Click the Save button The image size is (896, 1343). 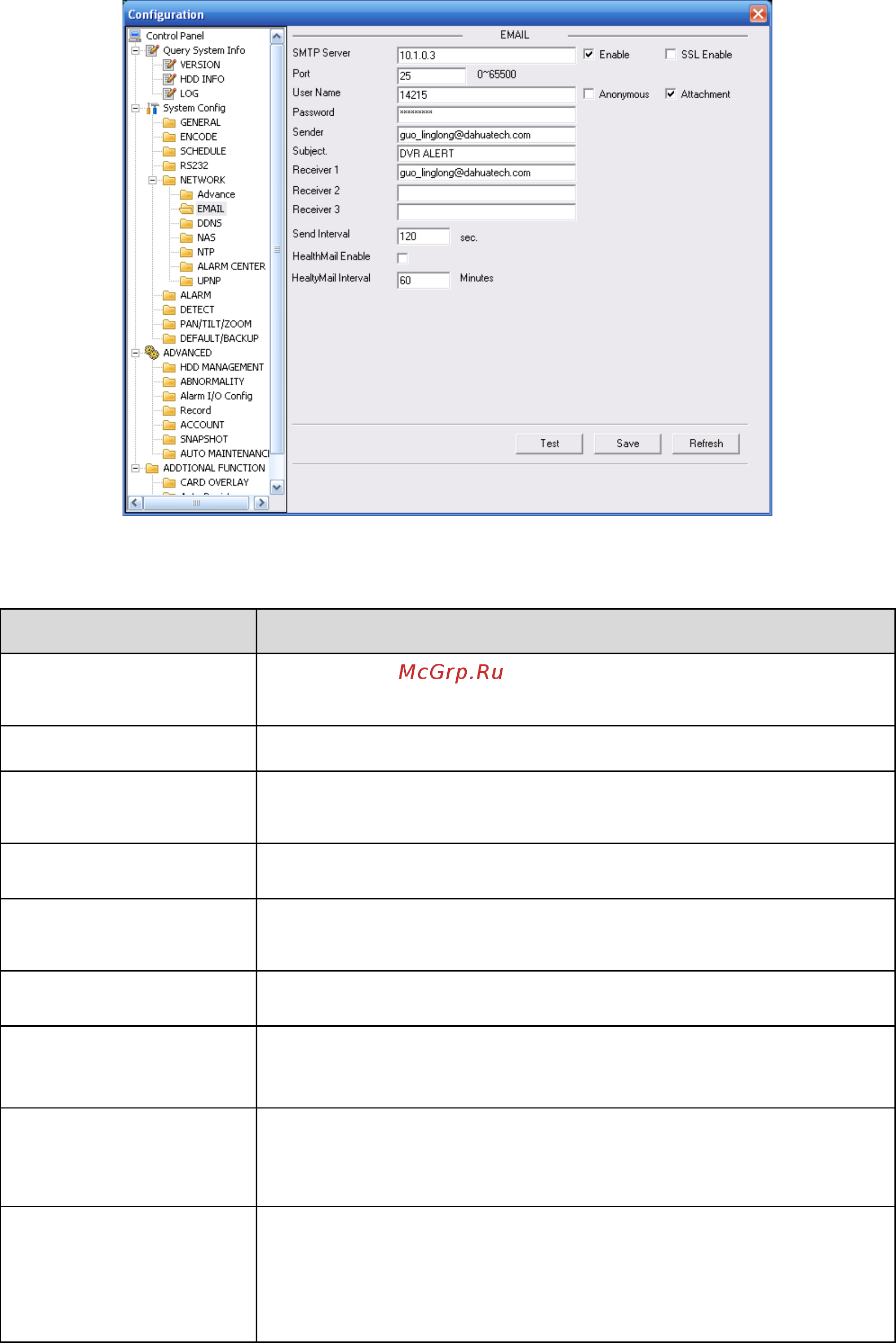[628, 444]
